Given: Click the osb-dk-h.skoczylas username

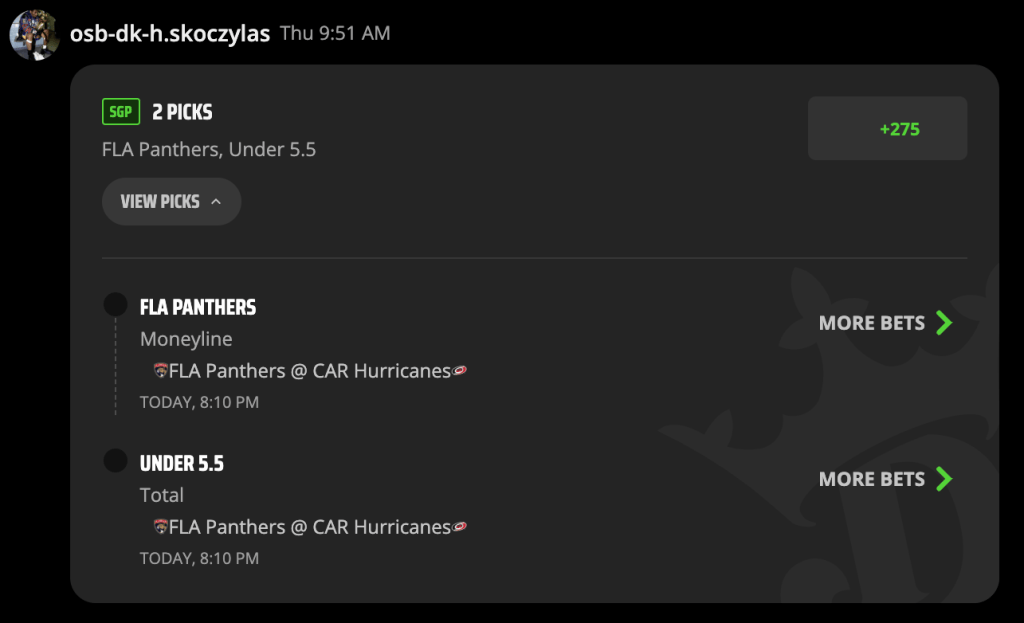Looking at the screenshot, I should coord(170,33).
